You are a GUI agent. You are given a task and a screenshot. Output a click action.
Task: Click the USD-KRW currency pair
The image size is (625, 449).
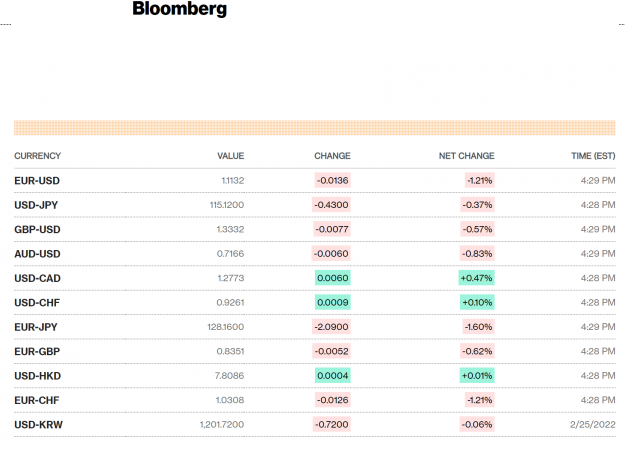tap(39, 425)
